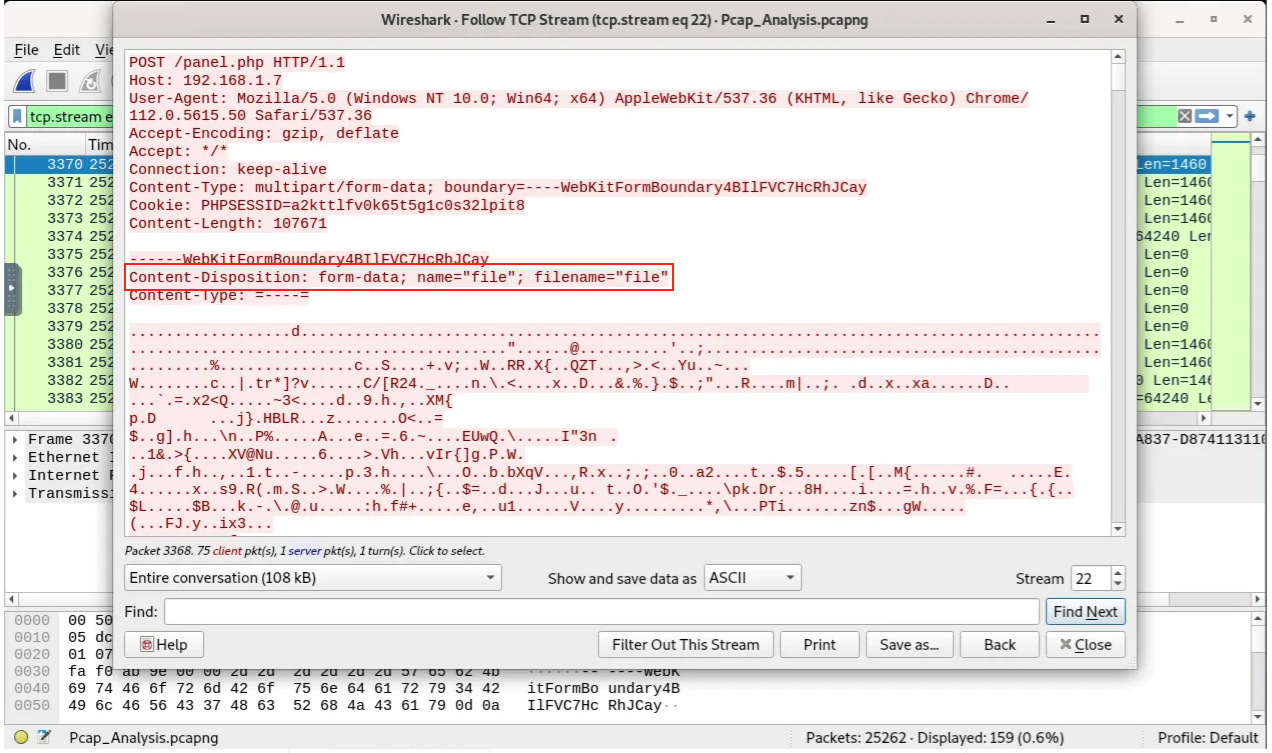Viewport: 1272px width, 753px height.
Task: Open the File menu in Wireshark main window
Action: coord(27,50)
